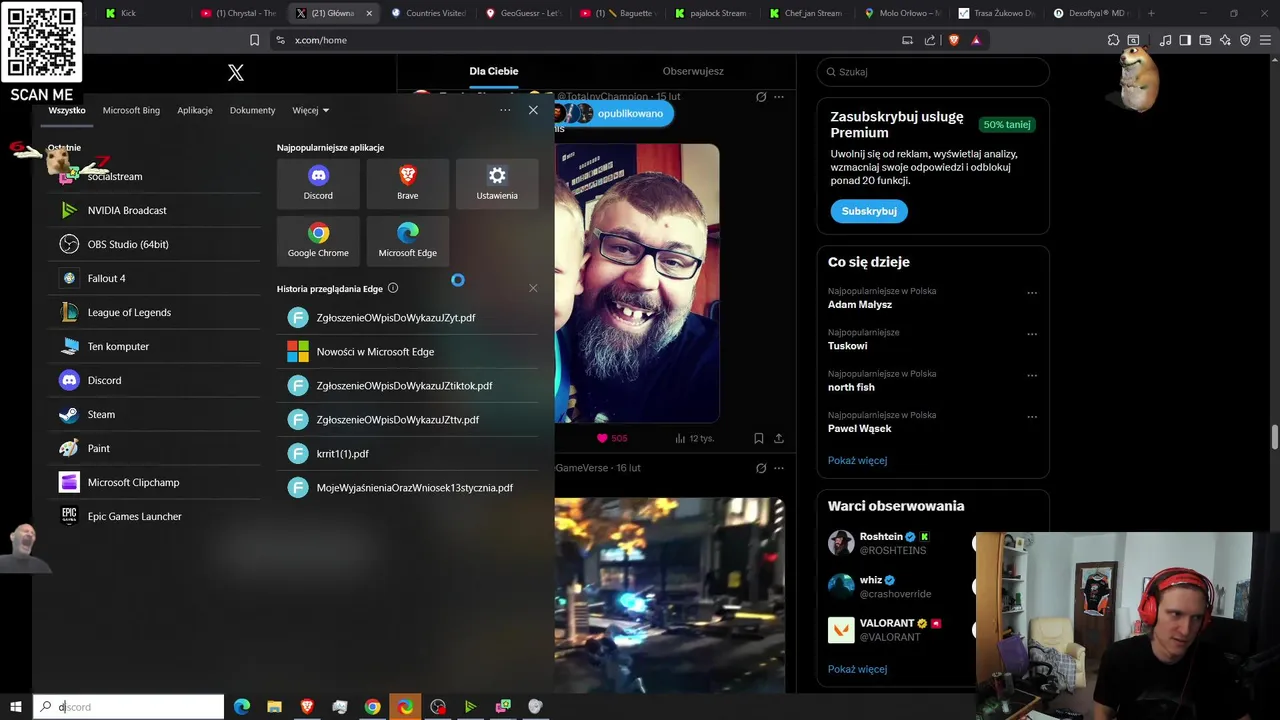The height and width of the screenshot is (720, 1280).
Task: Switch to the Wszystko search tab
Action: tap(67, 110)
